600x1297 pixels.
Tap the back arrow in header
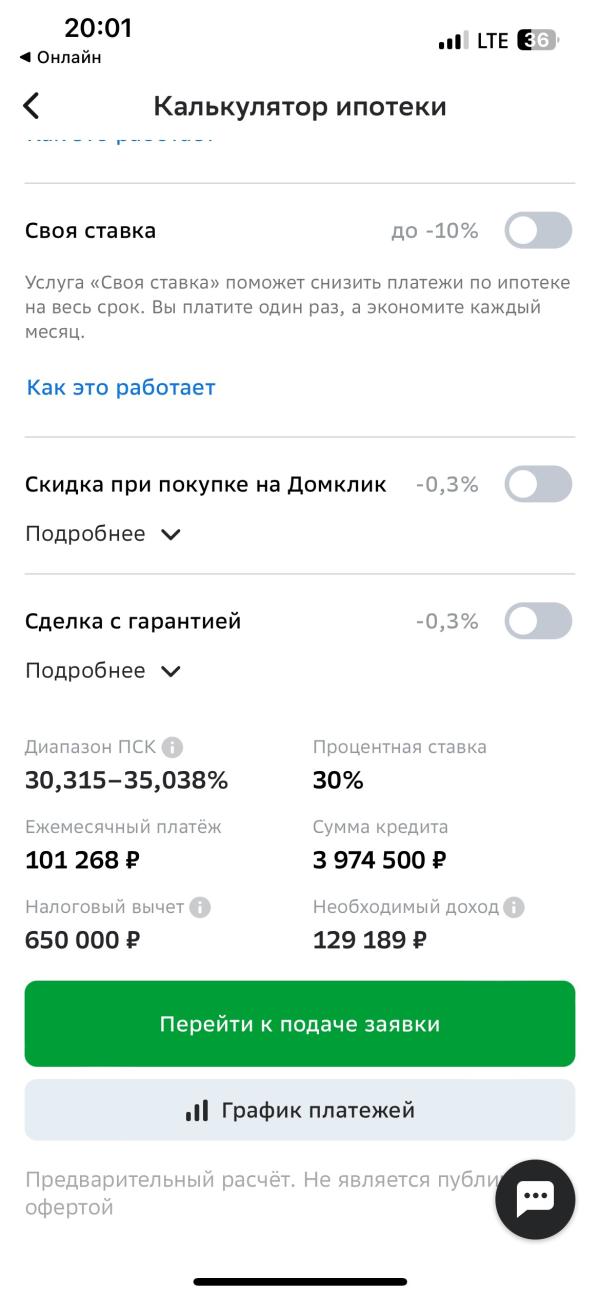point(32,106)
